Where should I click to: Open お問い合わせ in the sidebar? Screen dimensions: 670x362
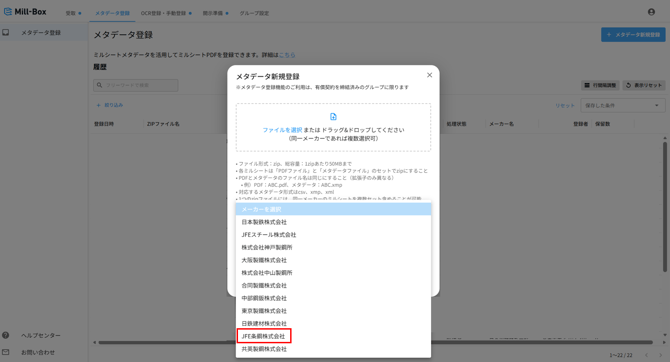[x=38, y=353]
